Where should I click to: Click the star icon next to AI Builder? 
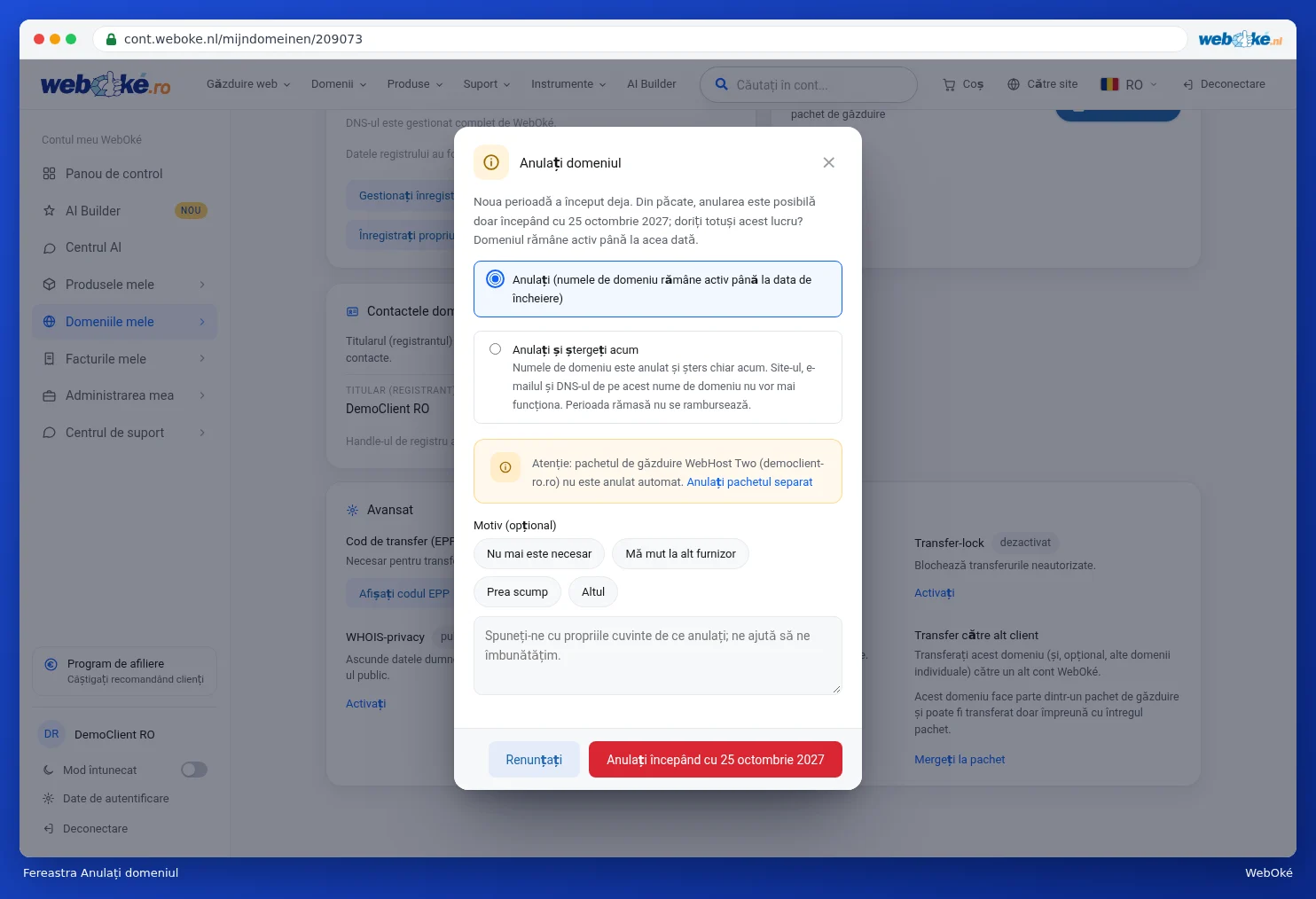click(x=50, y=211)
